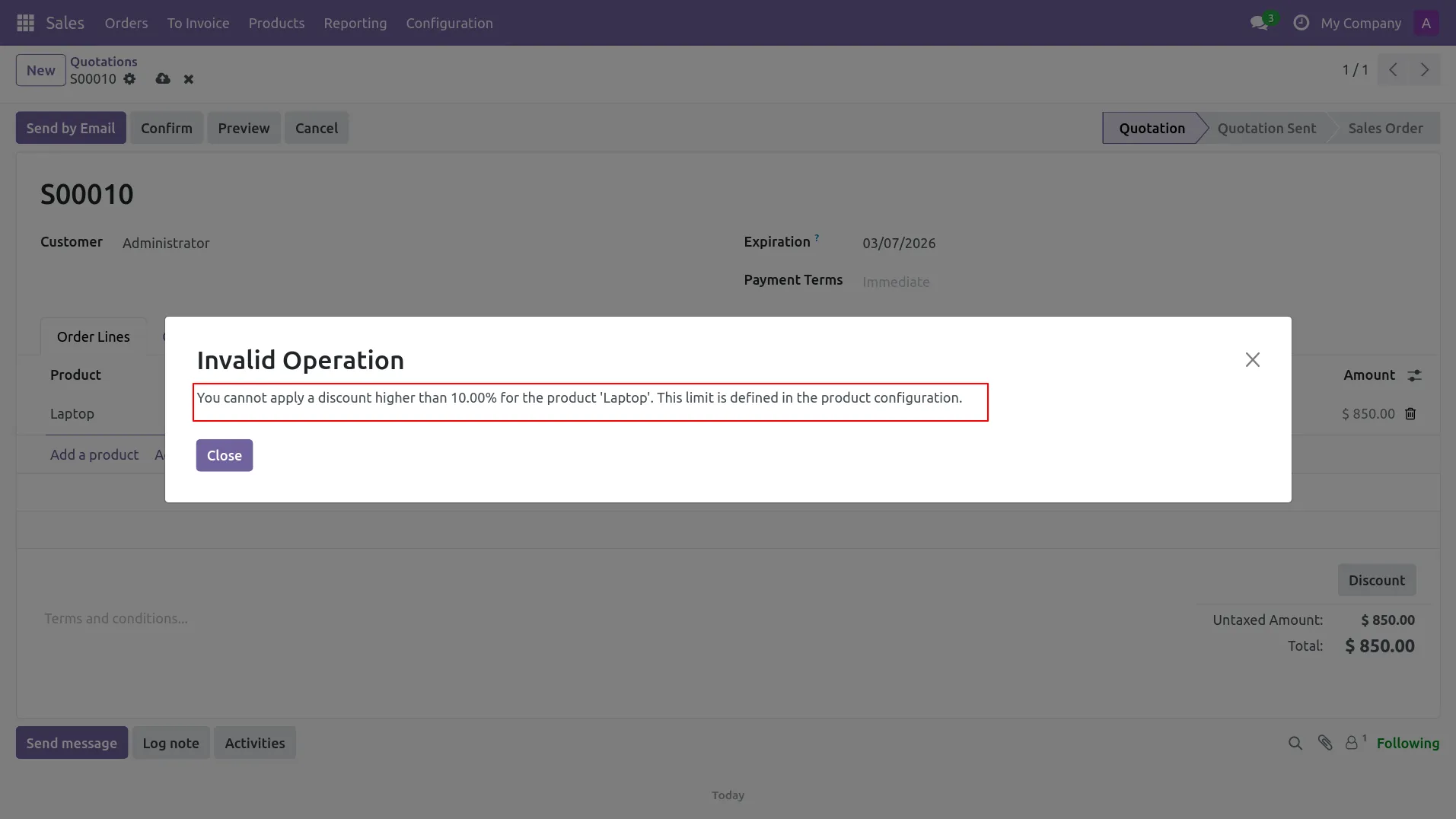1456x819 pixels.
Task: Open the followers person icon
Action: [x=1352, y=743]
